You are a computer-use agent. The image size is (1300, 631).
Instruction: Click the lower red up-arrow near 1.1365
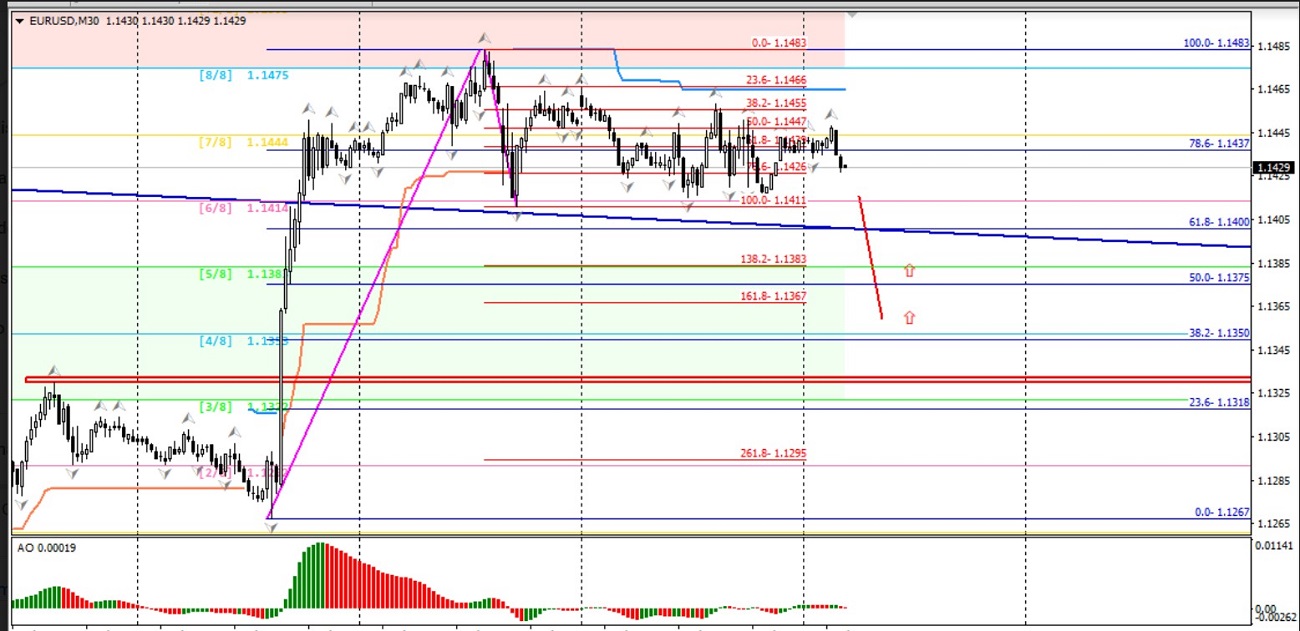[909, 318]
